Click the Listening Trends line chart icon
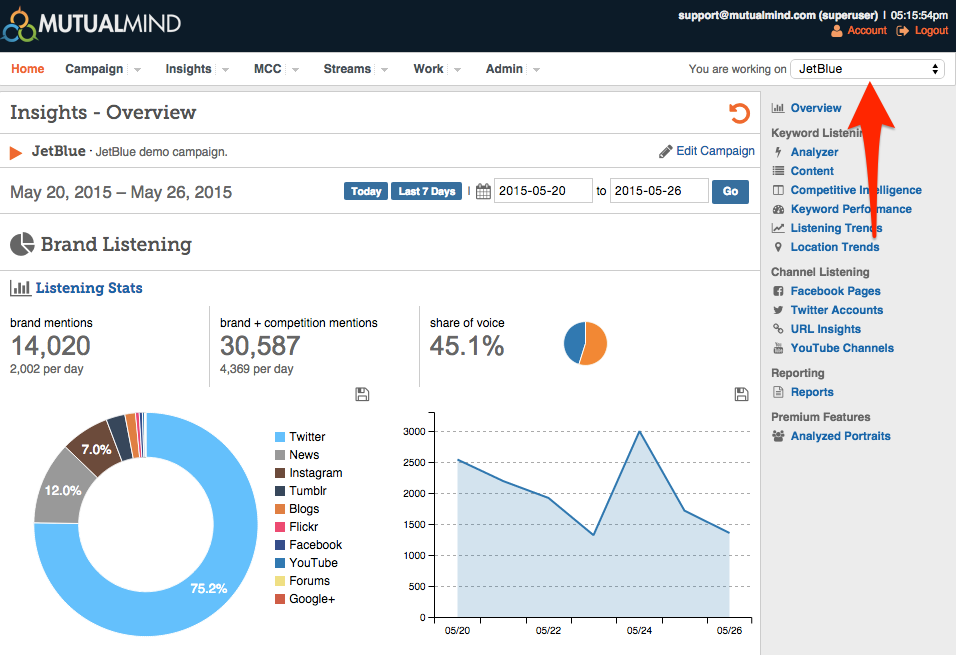956x655 pixels. point(778,228)
